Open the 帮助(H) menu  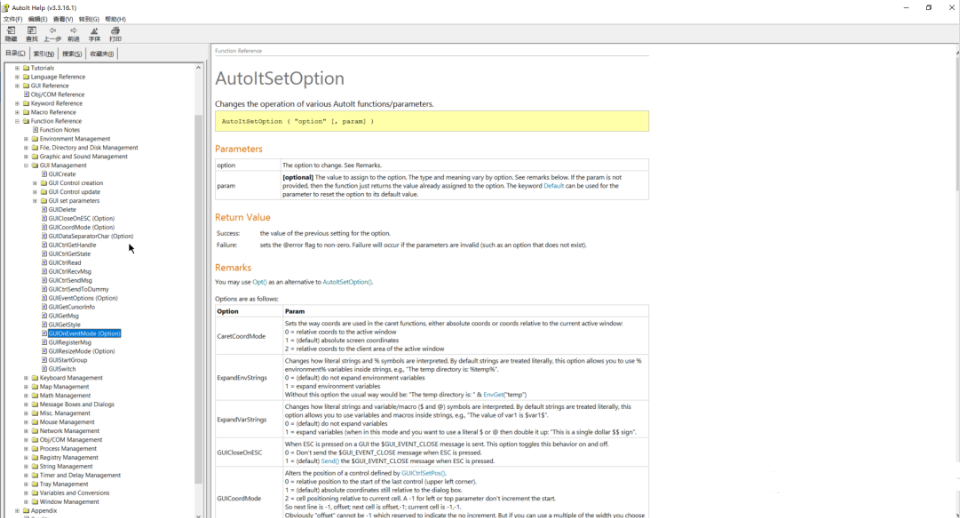[115, 19]
